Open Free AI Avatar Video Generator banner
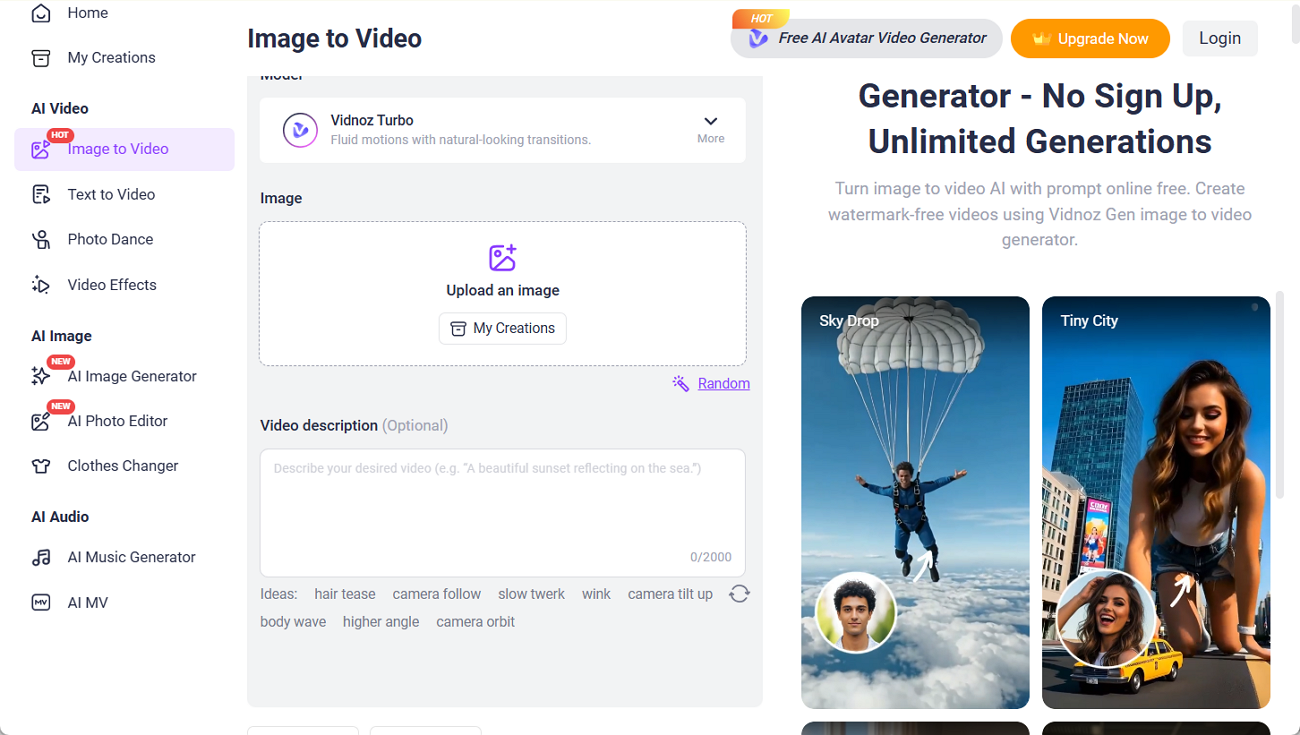1300x735 pixels. 866,39
